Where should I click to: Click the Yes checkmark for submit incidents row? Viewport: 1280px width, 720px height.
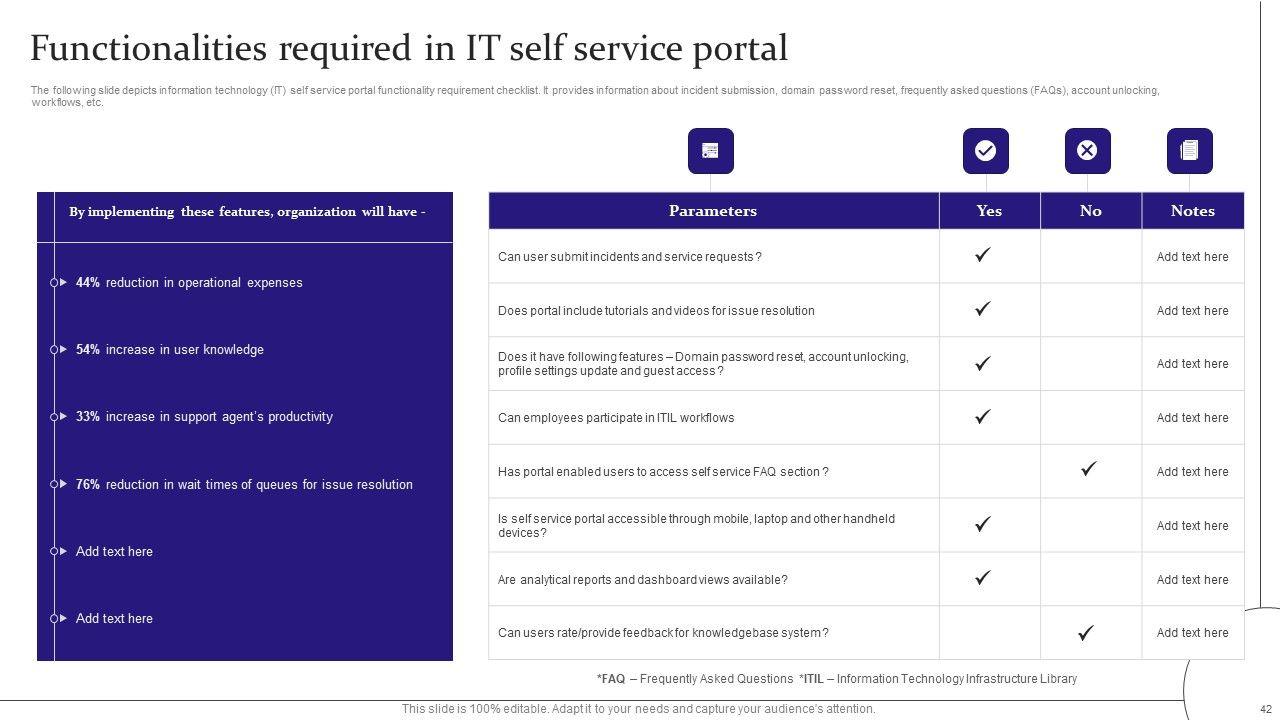(x=983, y=256)
